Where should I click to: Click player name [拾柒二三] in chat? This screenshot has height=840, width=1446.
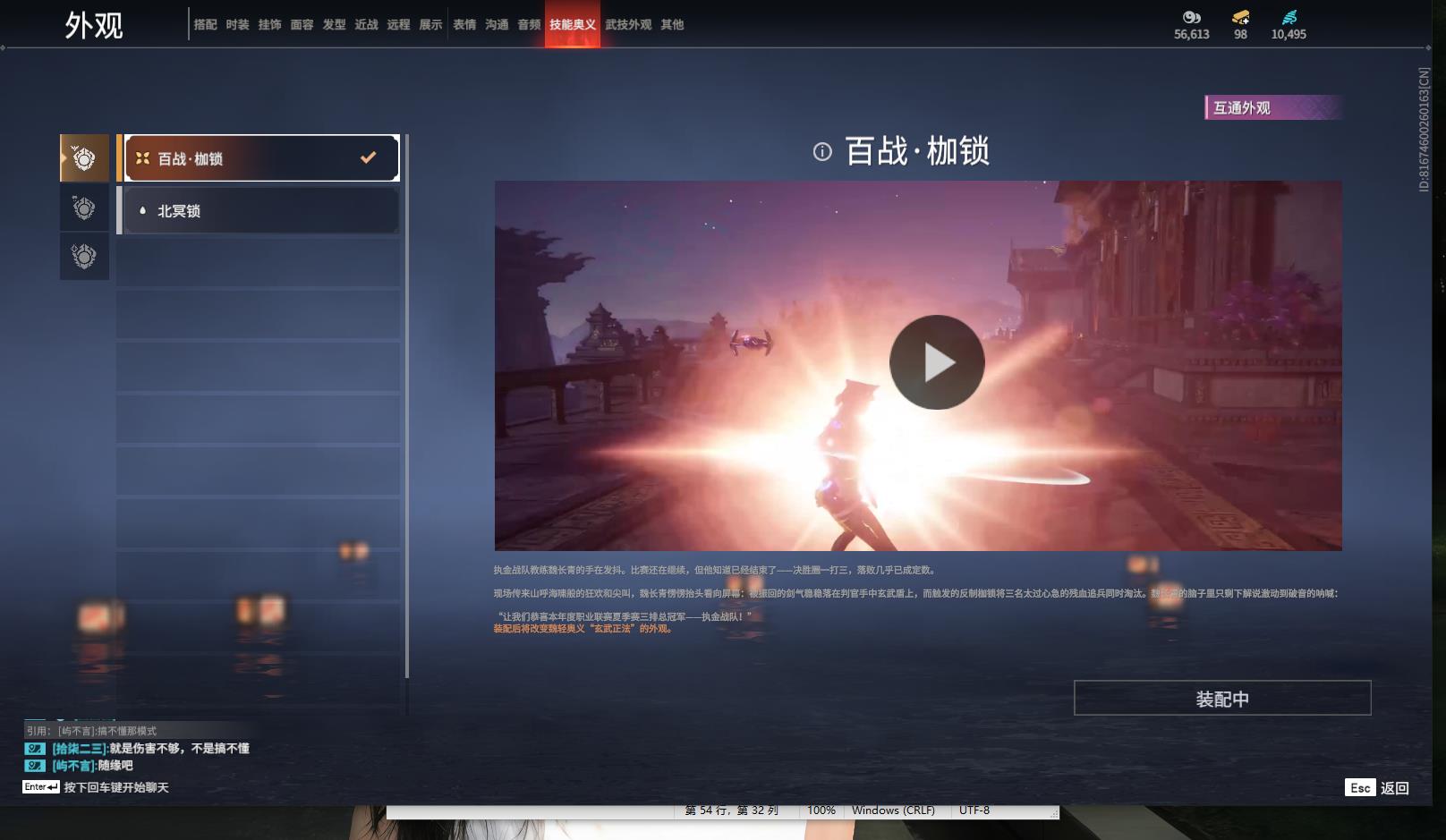click(81, 748)
